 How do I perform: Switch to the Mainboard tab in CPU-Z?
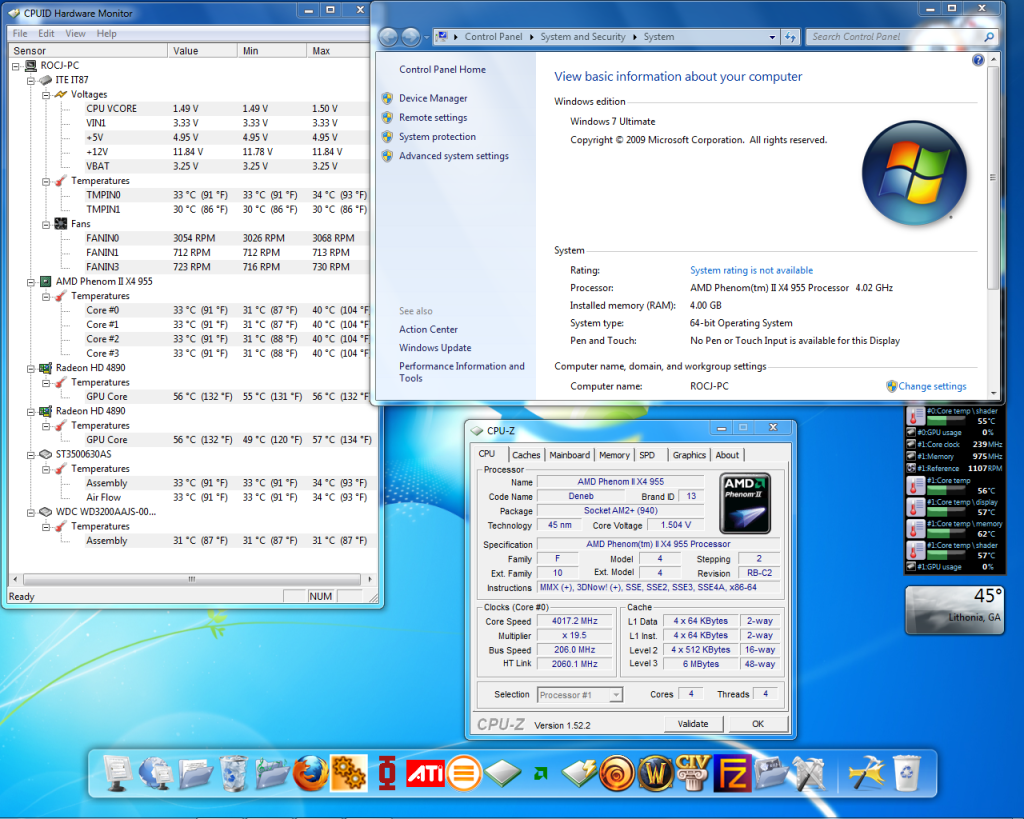(570, 455)
